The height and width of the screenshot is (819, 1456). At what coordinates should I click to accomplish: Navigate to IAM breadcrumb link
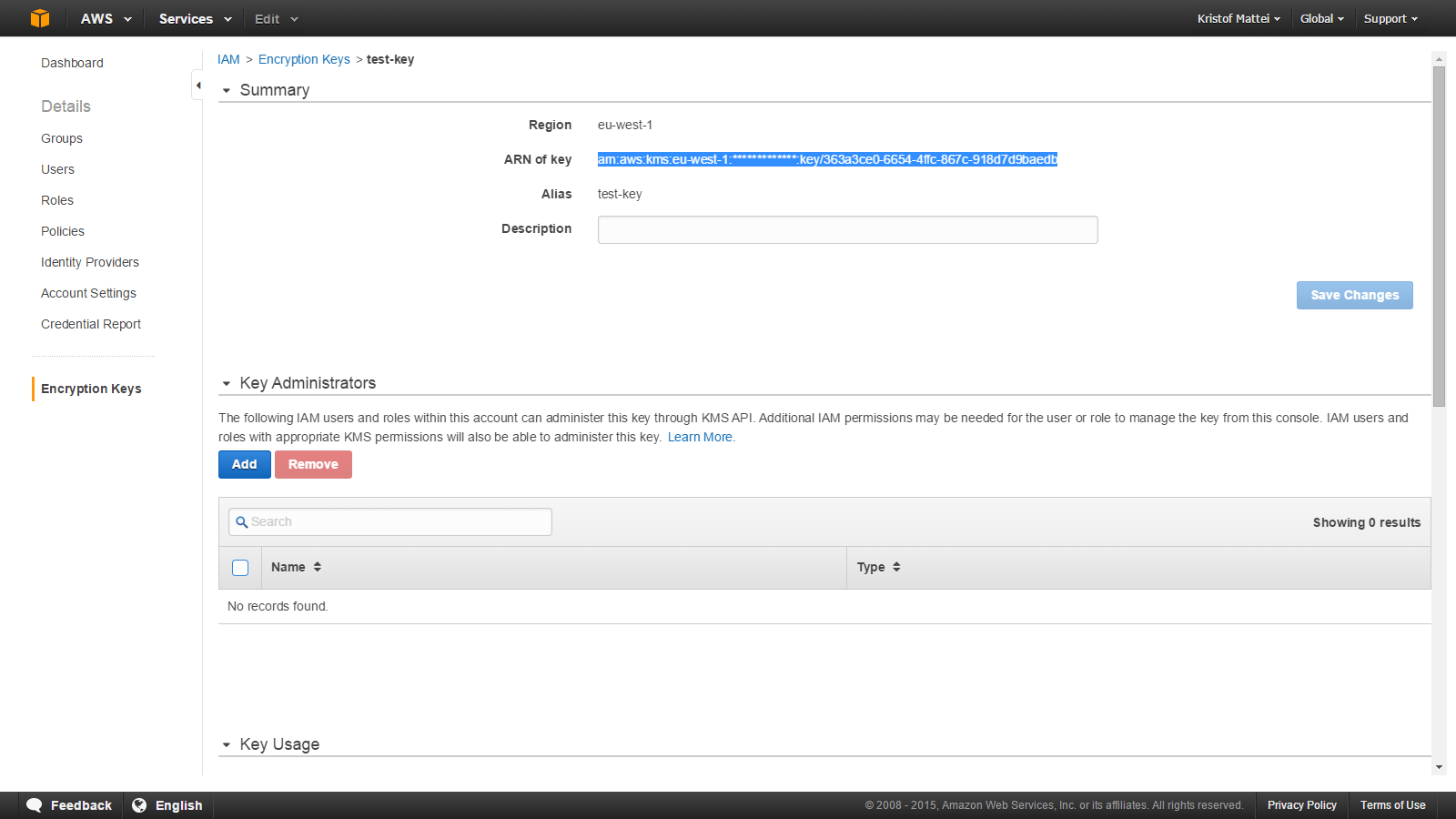coord(228,59)
